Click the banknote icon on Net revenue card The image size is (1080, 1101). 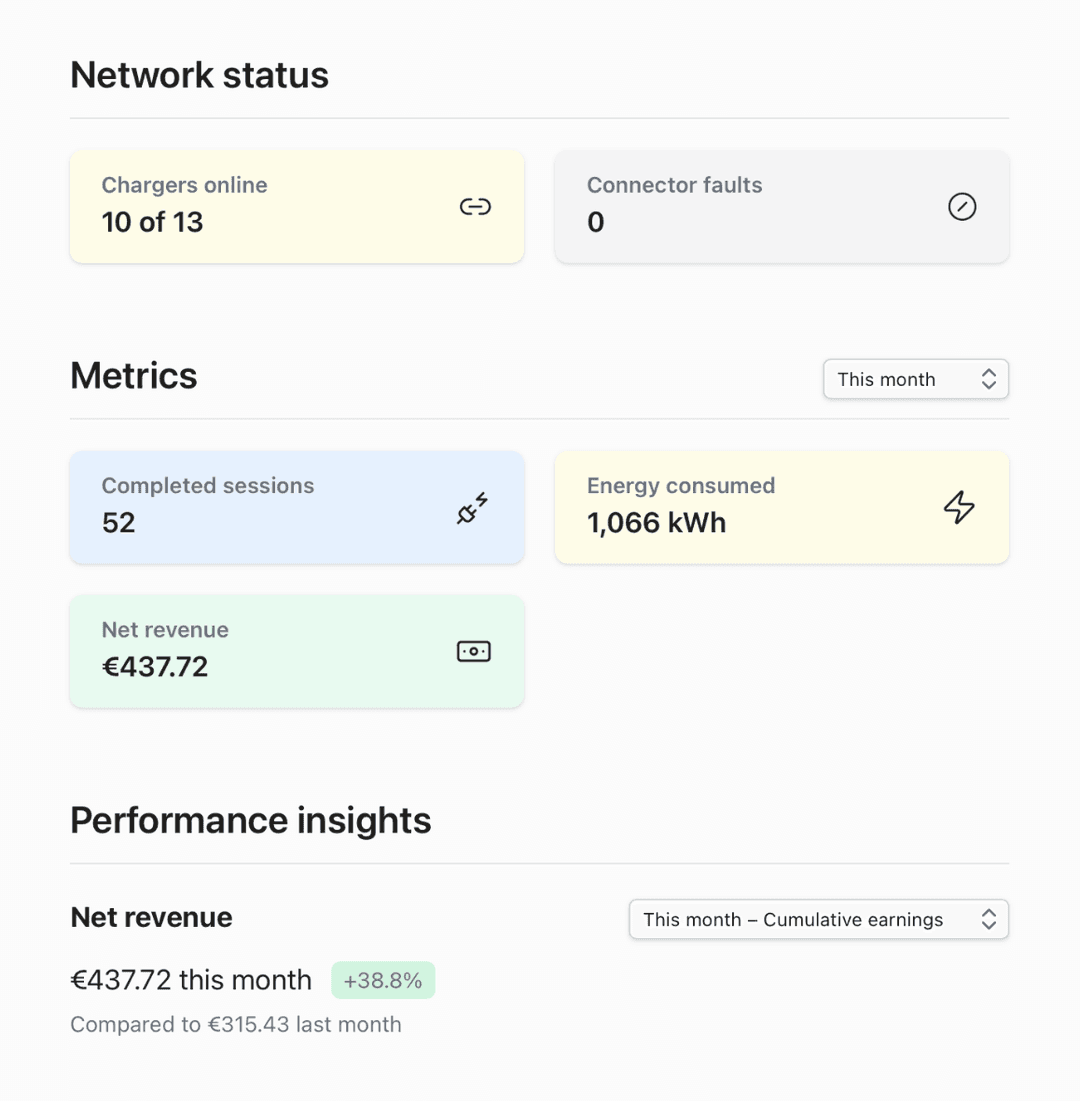click(473, 651)
